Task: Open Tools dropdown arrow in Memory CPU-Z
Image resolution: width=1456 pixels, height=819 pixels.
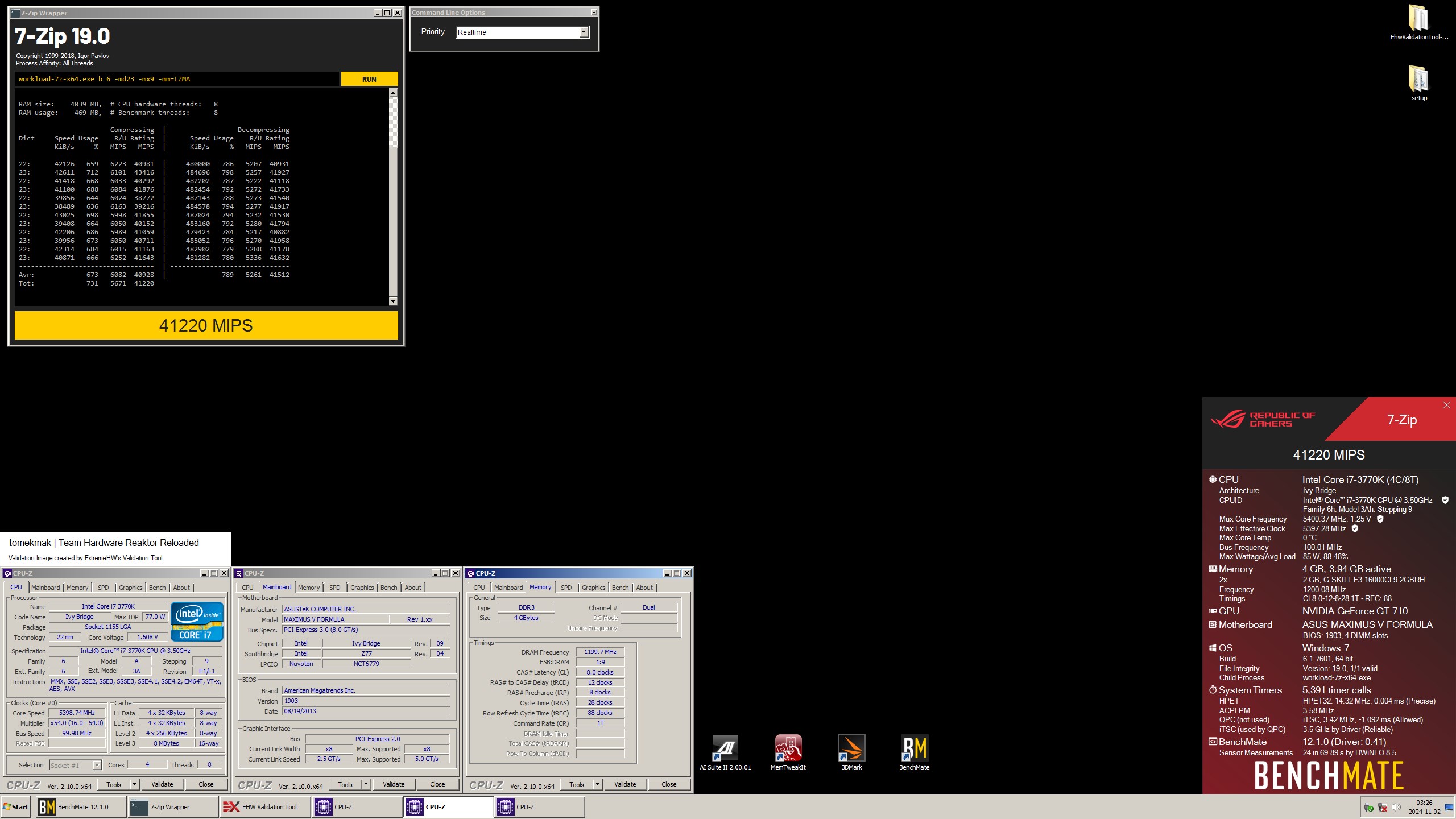Action: tap(598, 784)
